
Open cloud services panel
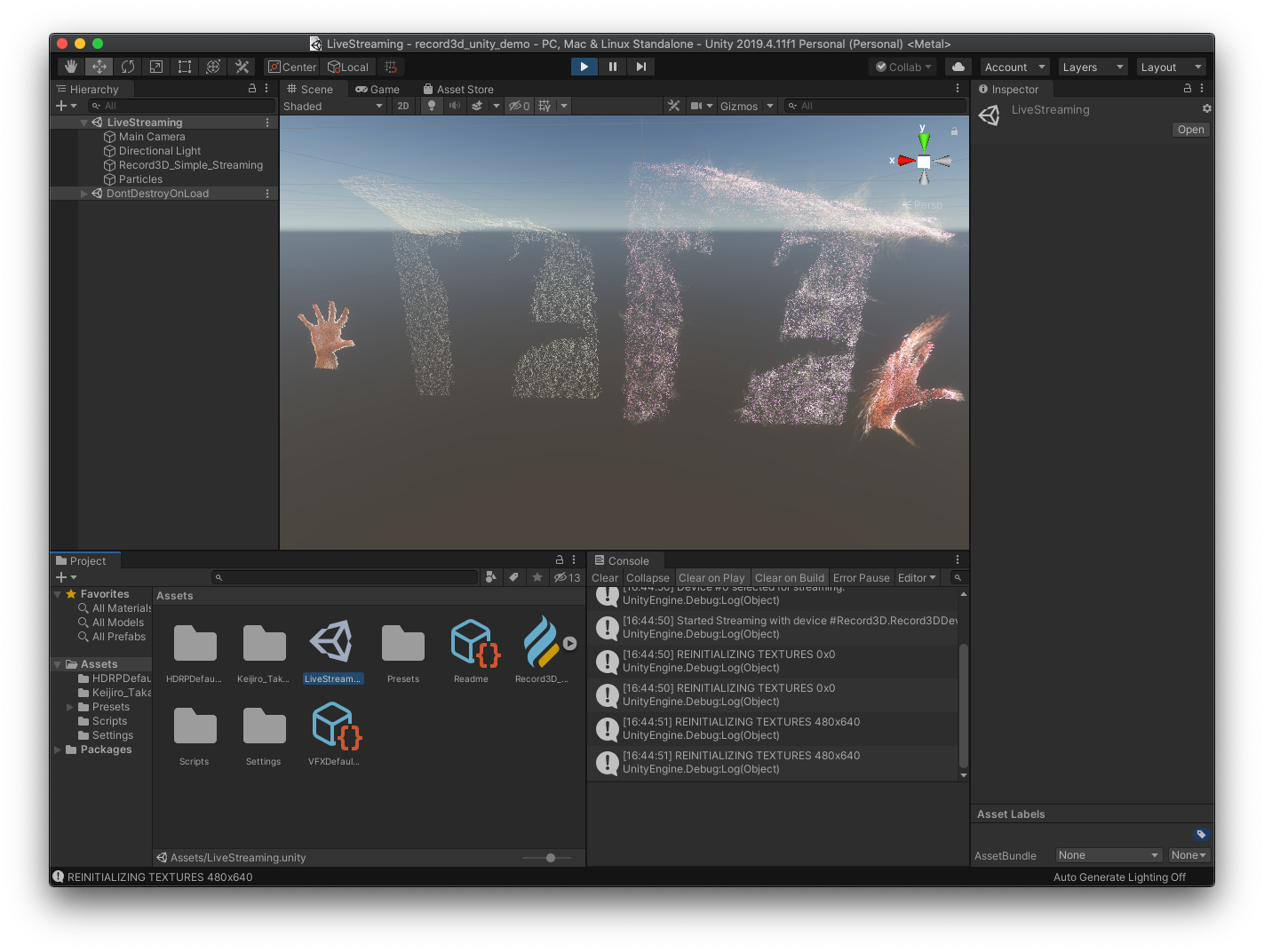pos(958,67)
